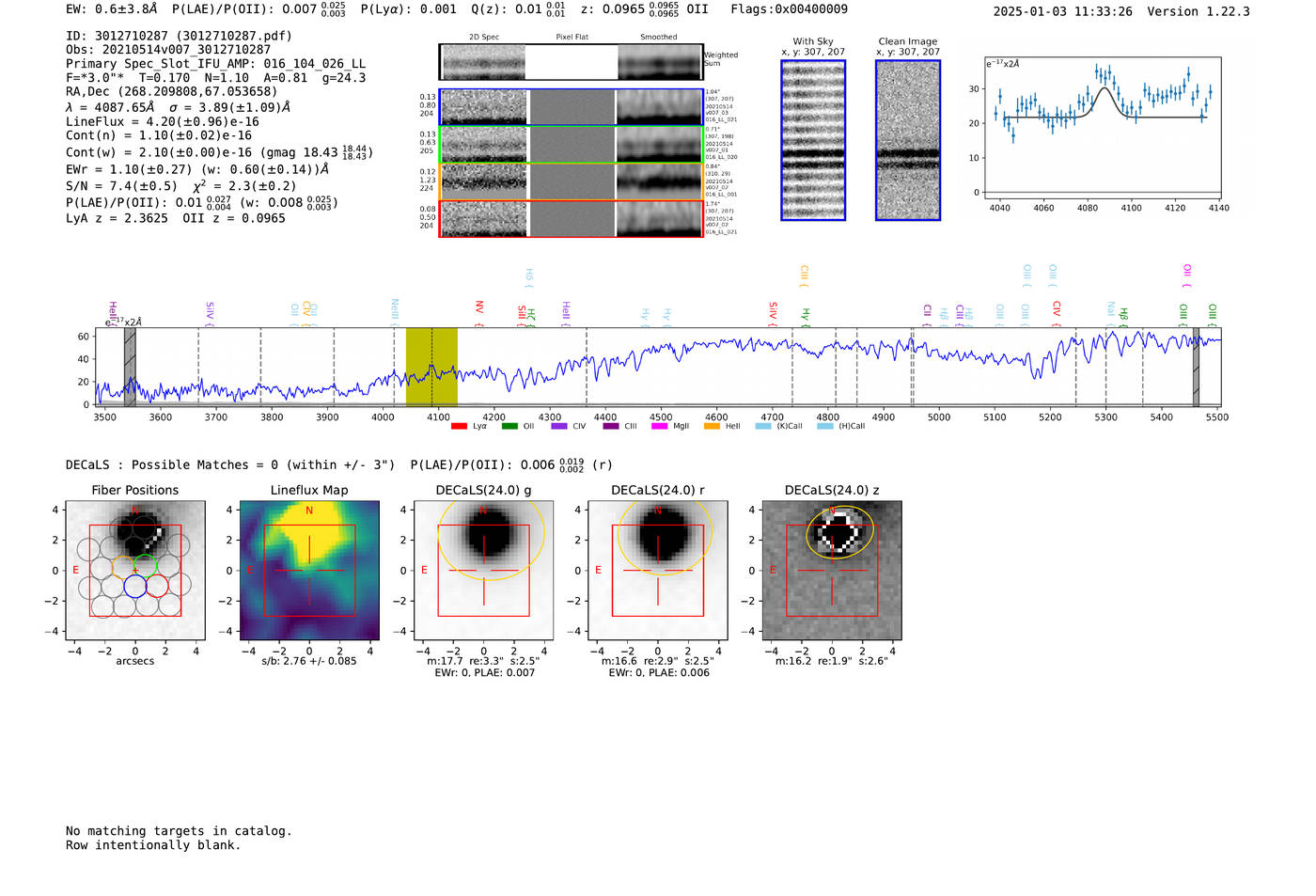1316x896 pixels.
Task: Click the green fiber circle in Fiber Positions
Action: point(146,566)
